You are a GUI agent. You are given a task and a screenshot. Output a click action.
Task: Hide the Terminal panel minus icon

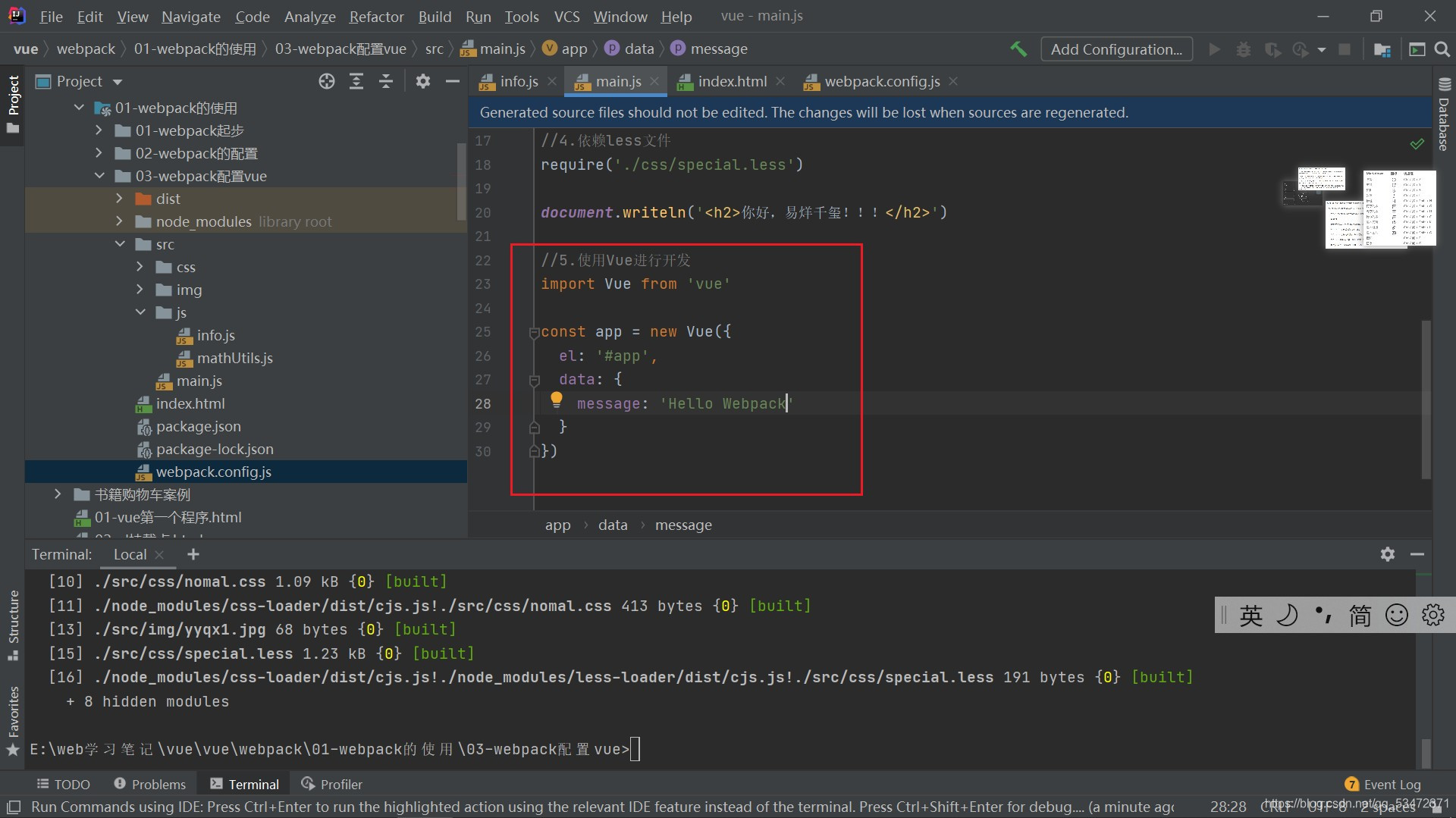1417,554
